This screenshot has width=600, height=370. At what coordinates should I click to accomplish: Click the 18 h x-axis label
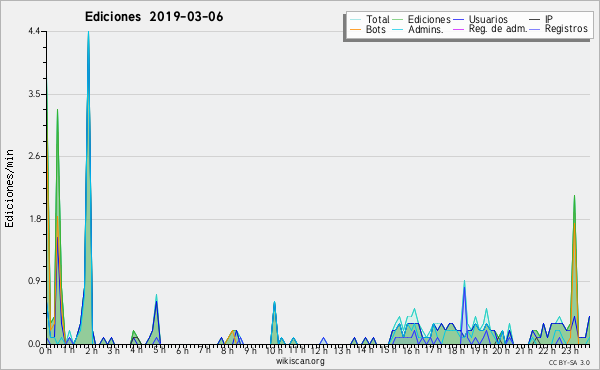click(456, 350)
